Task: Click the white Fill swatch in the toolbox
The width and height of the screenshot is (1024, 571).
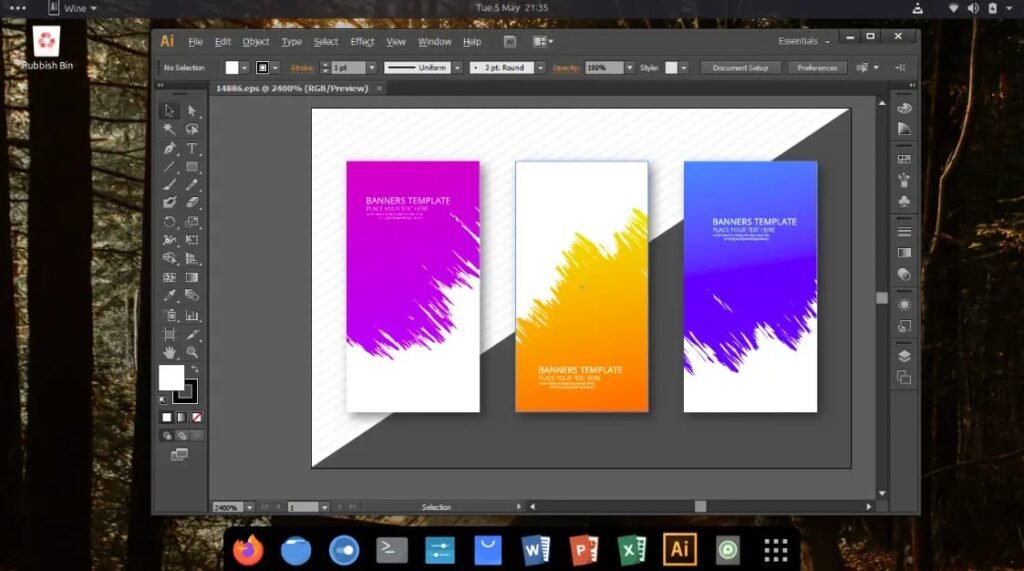Action: (x=171, y=377)
